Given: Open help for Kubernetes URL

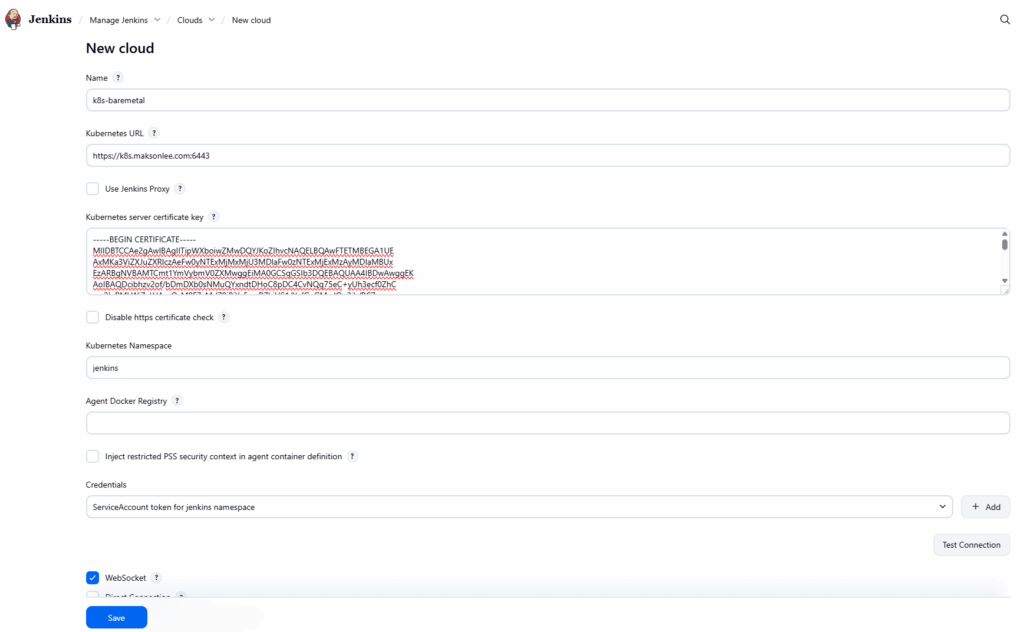Looking at the screenshot, I should pyautogui.click(x=154, y=133).
